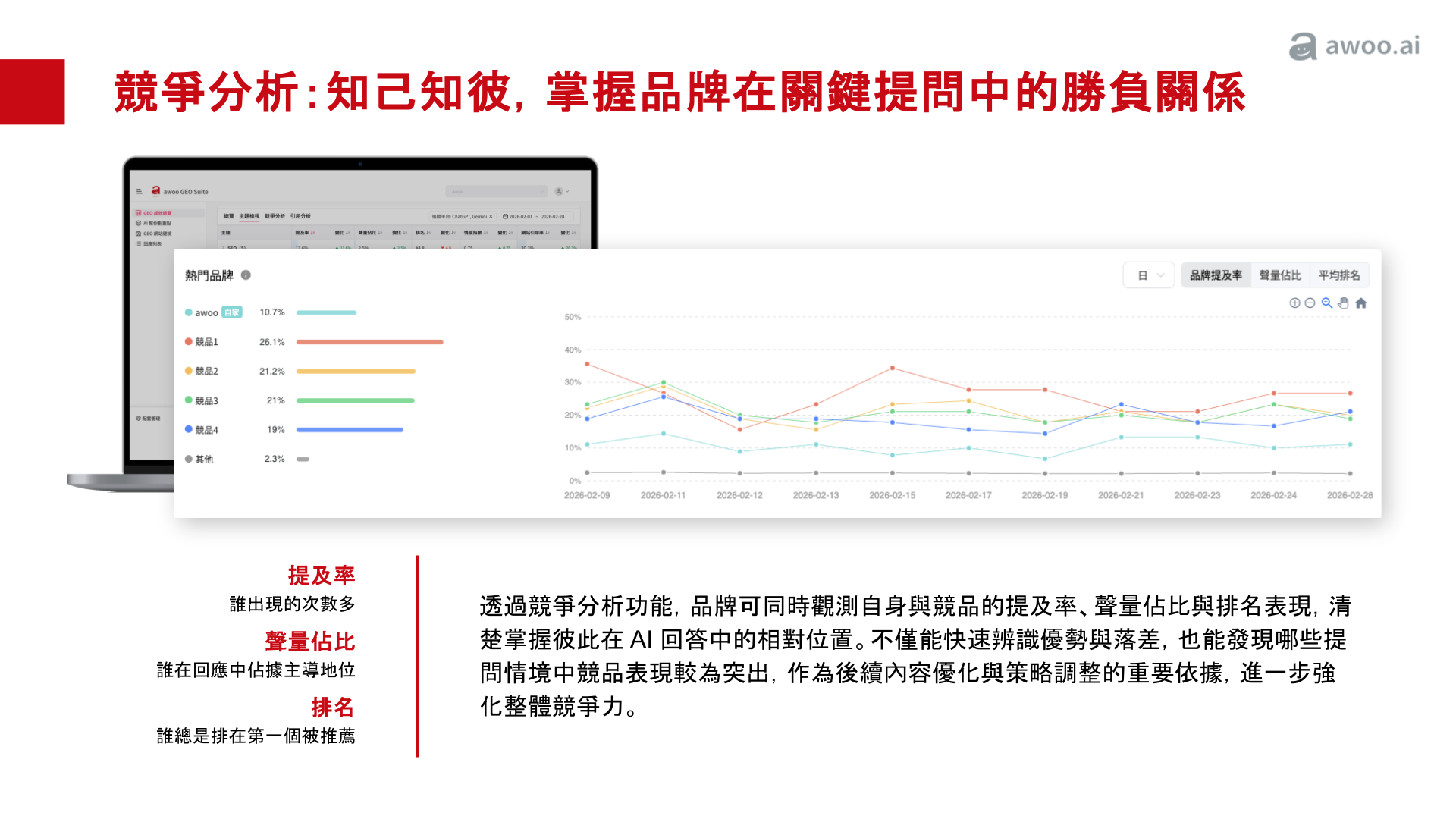The height and width of the screenshot is (819, 1456).
Task: Click the 競品4 blue progress bar
Action: click(350, 430)
